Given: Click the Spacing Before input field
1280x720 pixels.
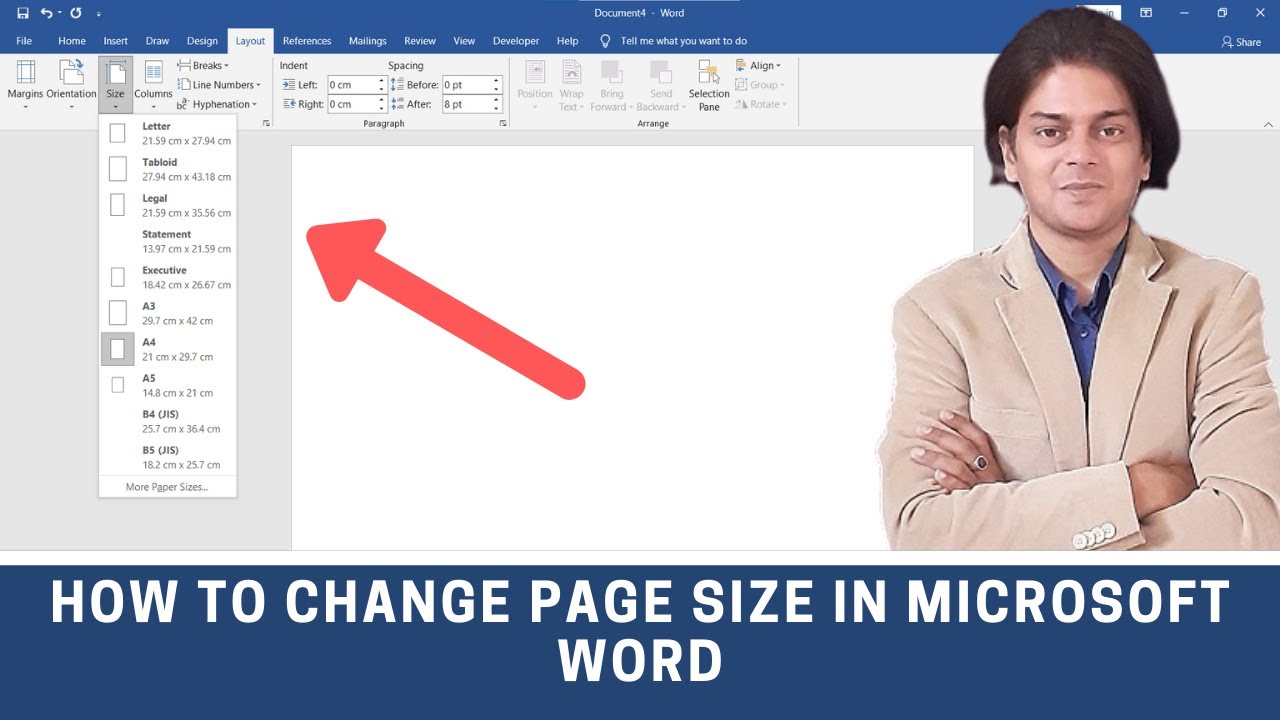Looking at the screenshot, I should point(467,85).
